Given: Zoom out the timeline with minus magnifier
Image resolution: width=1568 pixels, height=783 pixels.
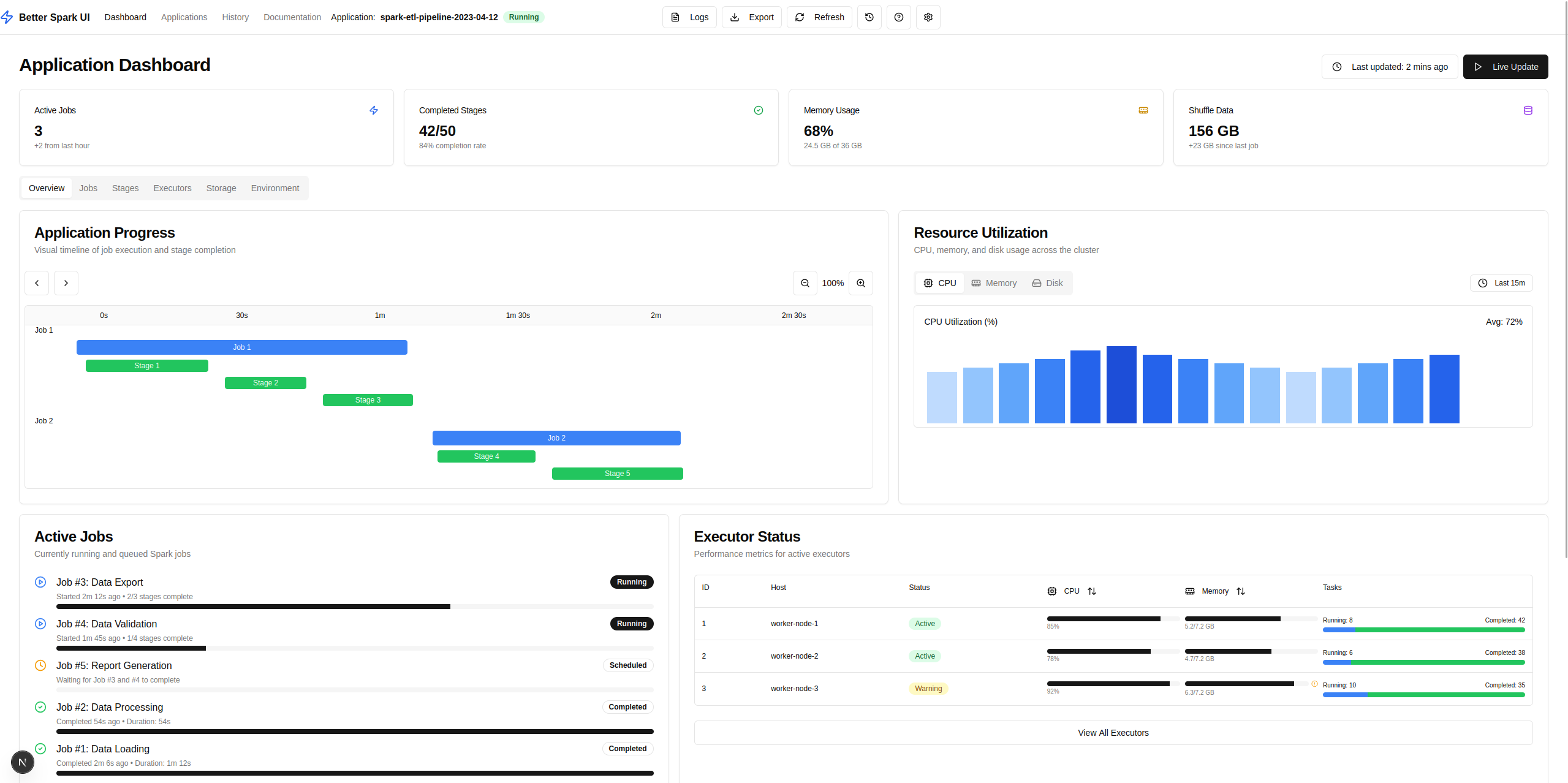Looking at the screenshot, I should click(x=805, y=283).
